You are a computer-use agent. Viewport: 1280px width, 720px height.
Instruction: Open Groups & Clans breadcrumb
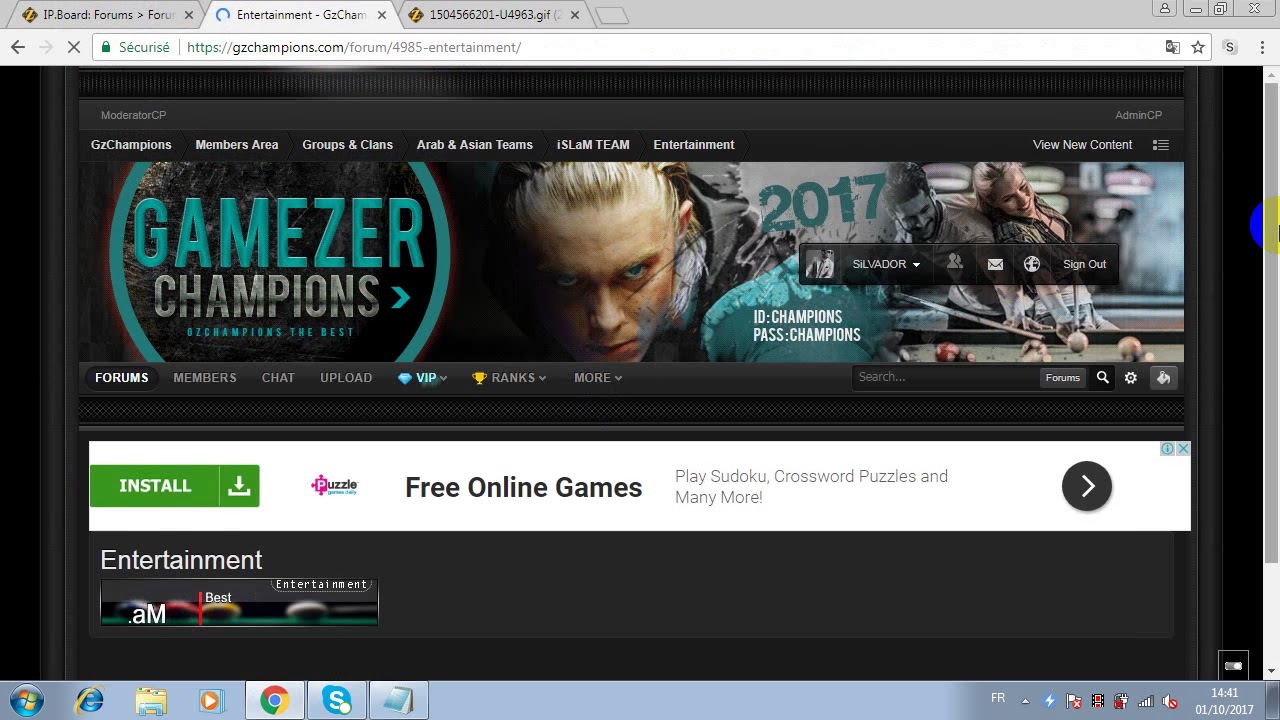(x=347, y=145)
